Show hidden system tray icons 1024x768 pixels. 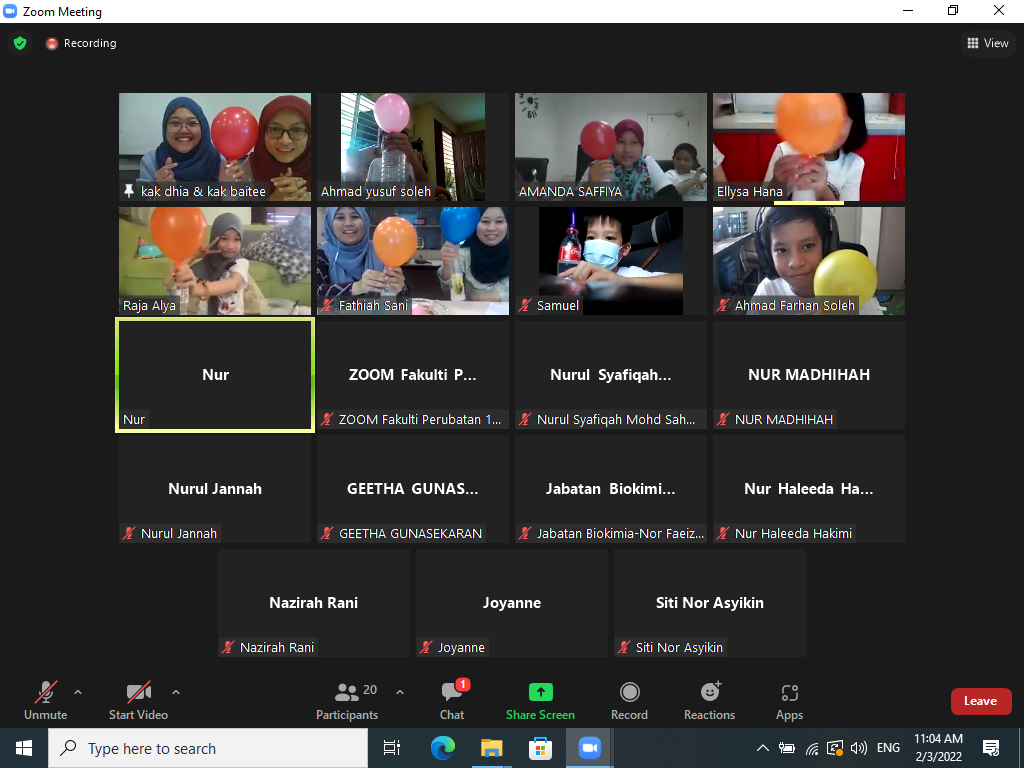point(762,748)
